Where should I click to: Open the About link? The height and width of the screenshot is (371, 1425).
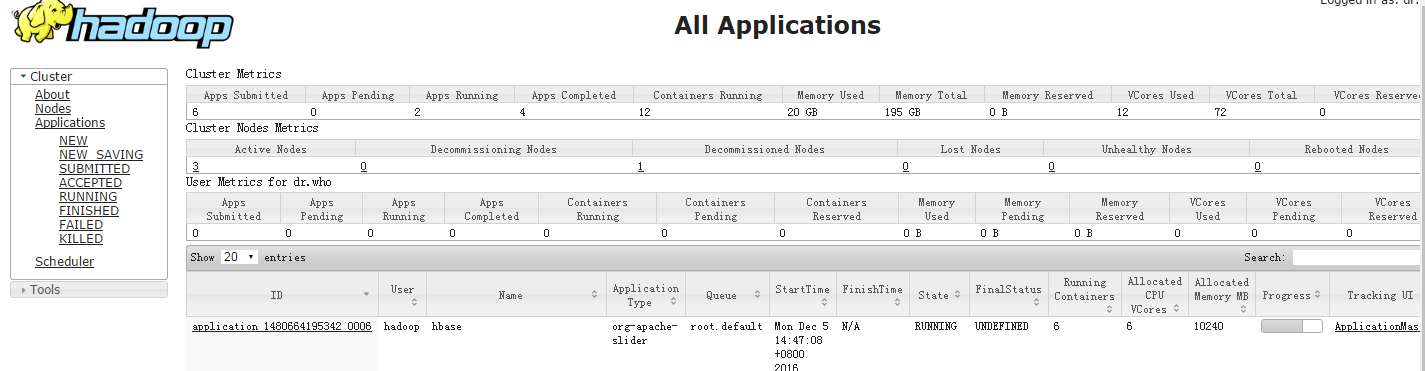coord(52,95)
